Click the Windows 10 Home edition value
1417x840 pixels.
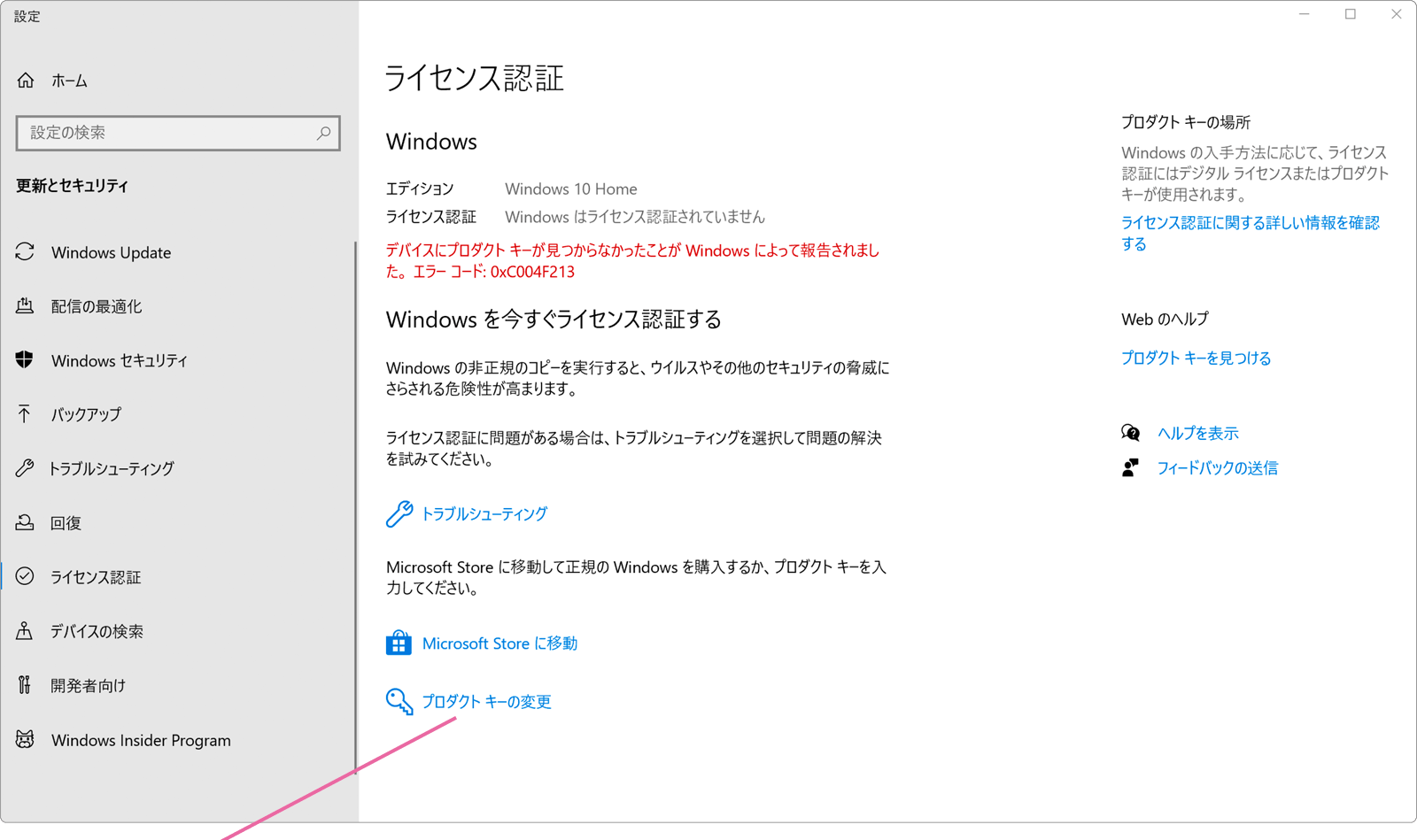click(571, 189)
